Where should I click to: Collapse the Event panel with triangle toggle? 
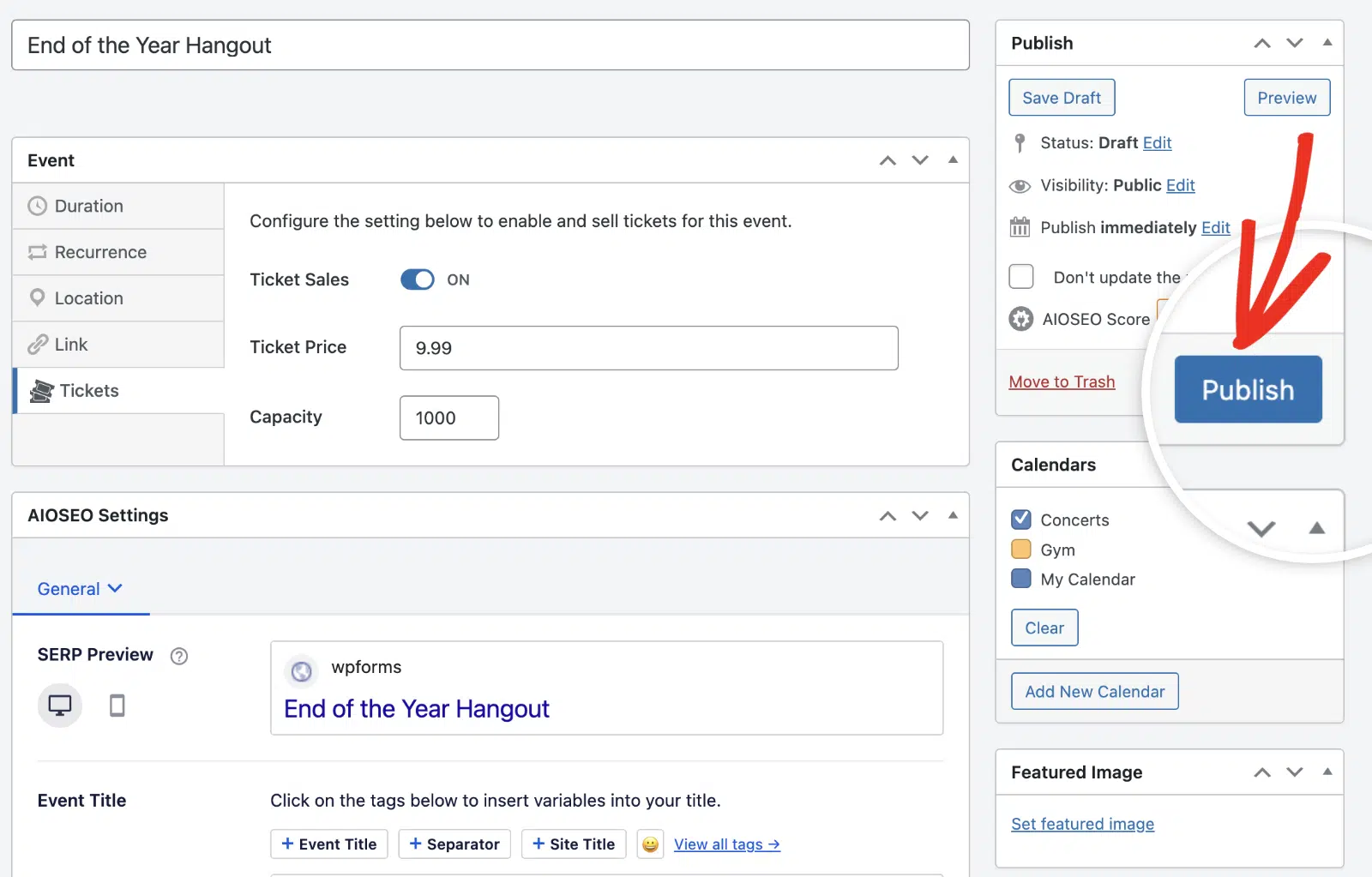953,160
